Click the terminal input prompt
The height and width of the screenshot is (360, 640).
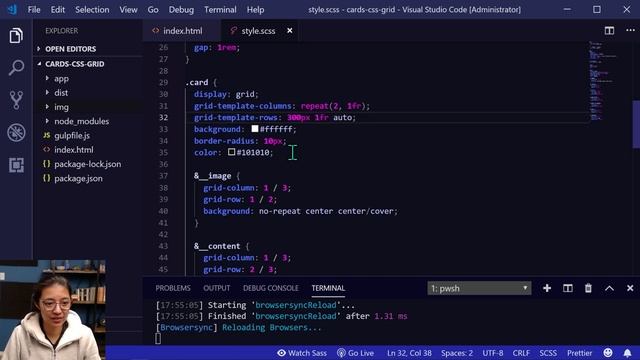tap(158, 338)
